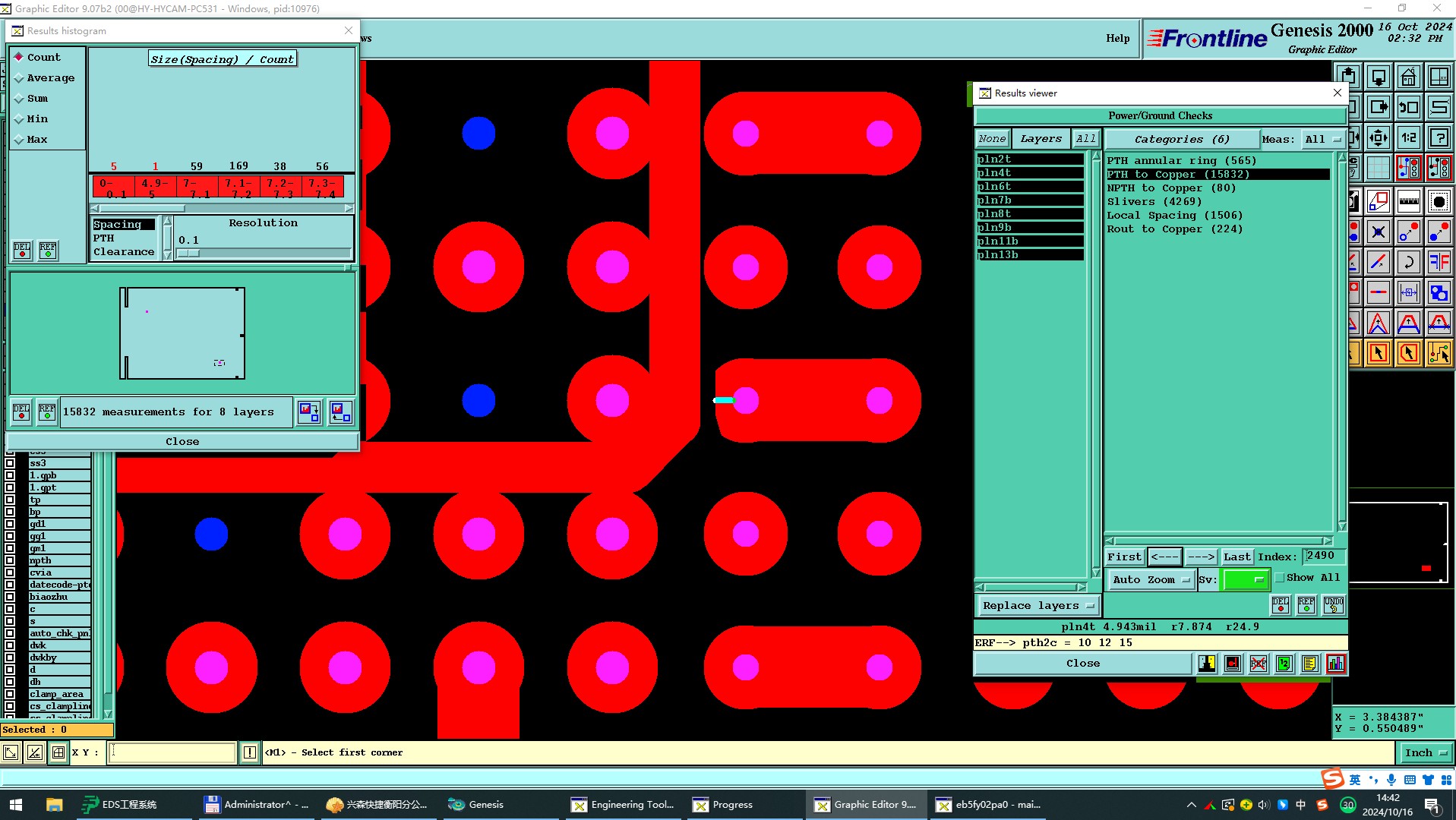Click the ruler measurement tool icon

(1408, 201)
